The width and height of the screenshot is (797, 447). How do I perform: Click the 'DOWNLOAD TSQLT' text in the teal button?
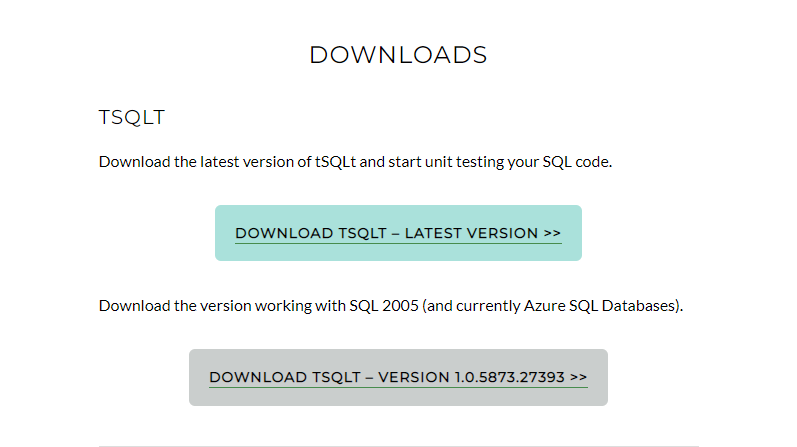(311, 233)
